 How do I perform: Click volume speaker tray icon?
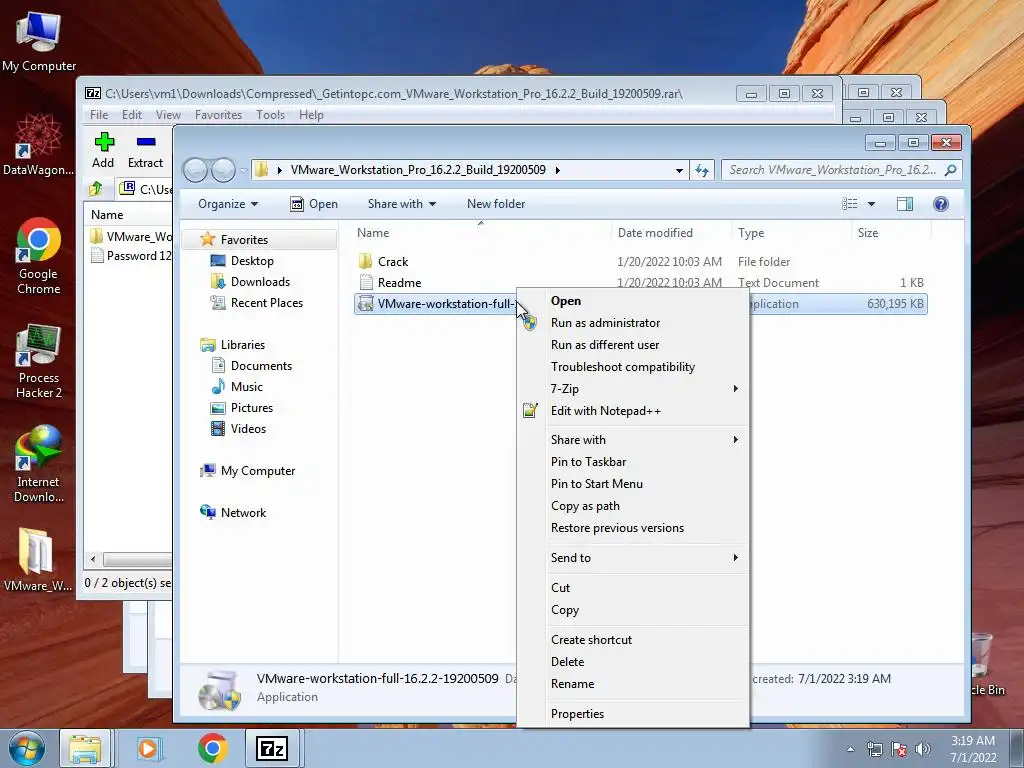coord(922,749)
